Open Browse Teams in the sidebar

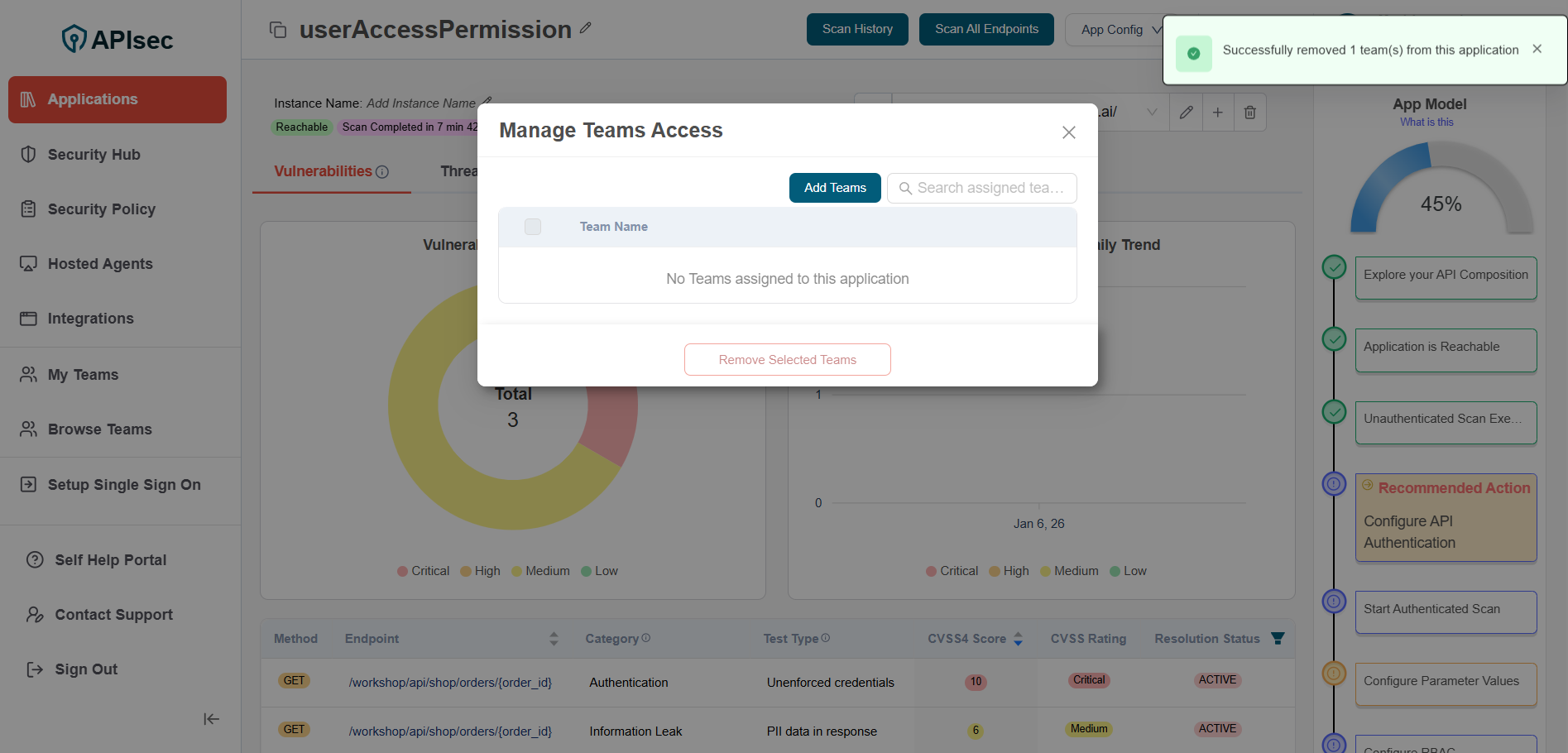[x=99, y=429]
